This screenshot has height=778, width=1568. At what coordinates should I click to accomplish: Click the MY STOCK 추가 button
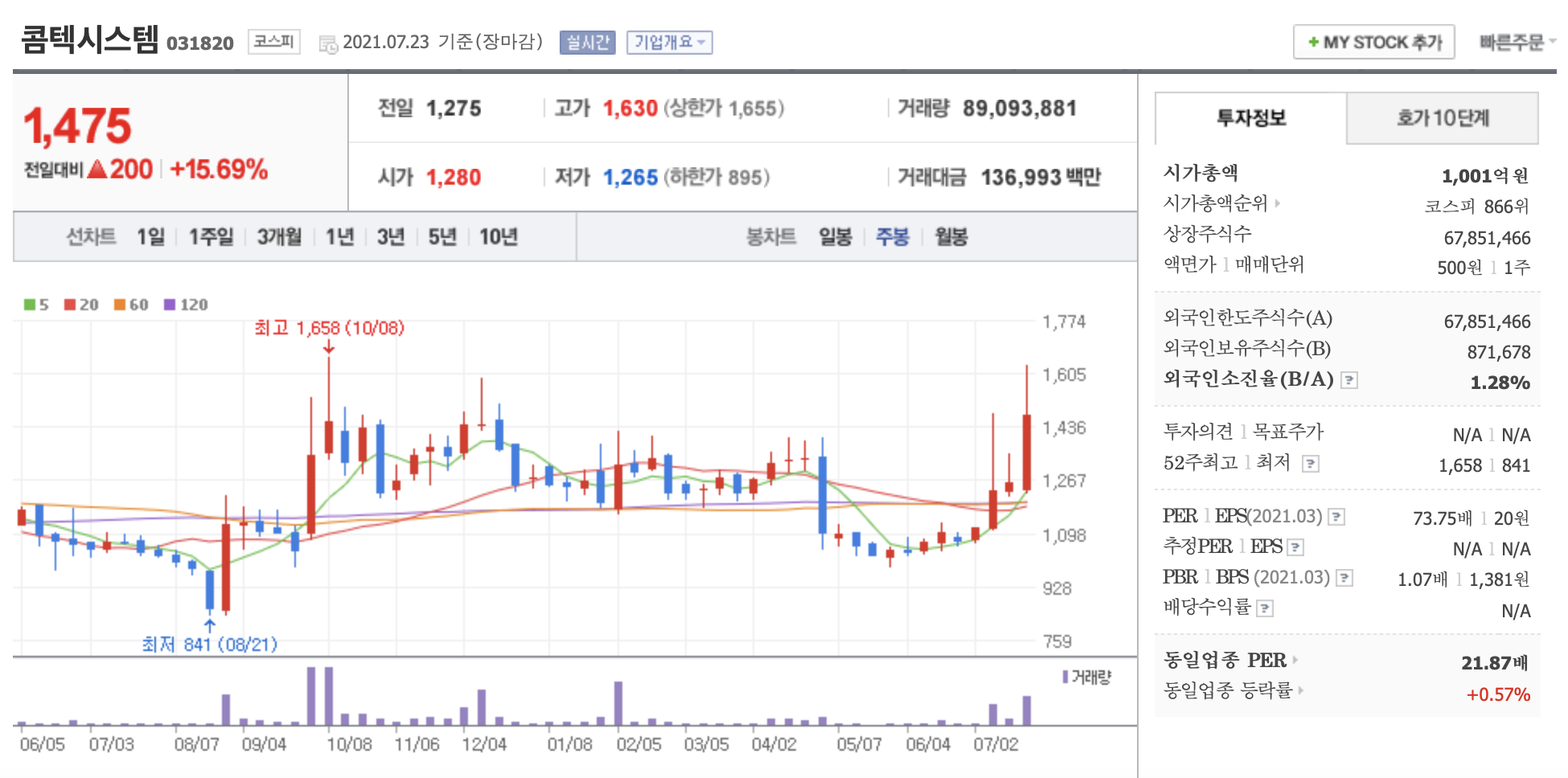click(x=1374, y=42)
